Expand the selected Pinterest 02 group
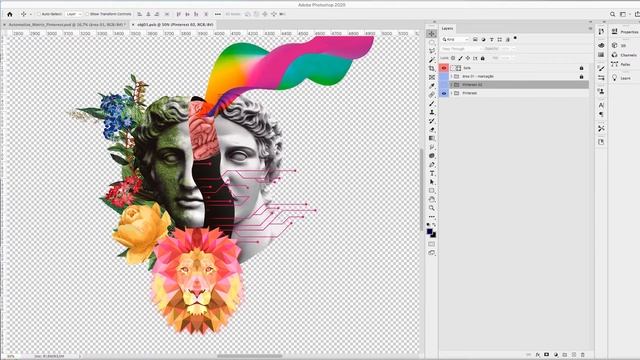This screenshot has height=360, width=640. pos(451,85)
